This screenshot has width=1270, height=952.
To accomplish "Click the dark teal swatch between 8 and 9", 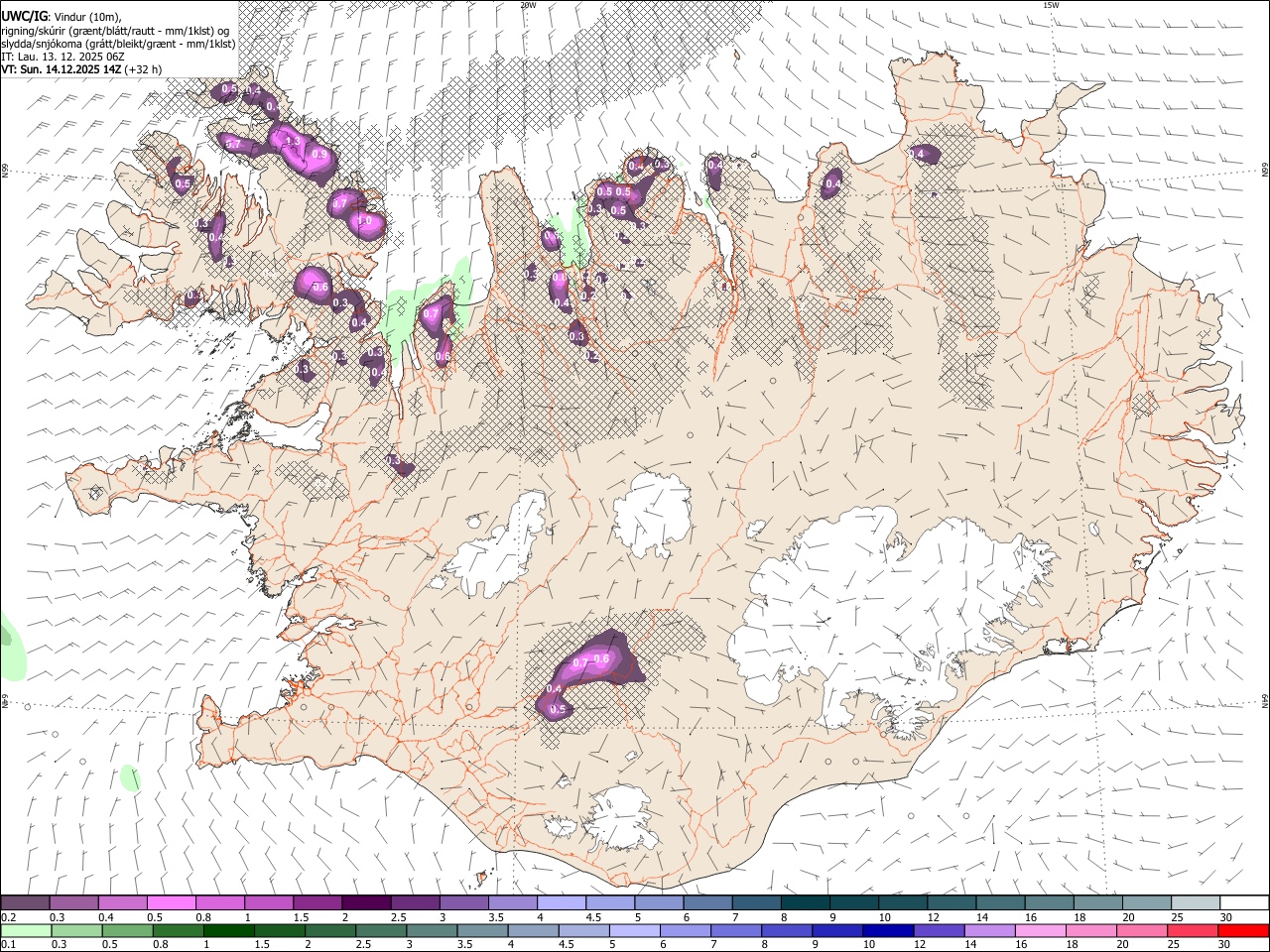I will pos(805,903).
